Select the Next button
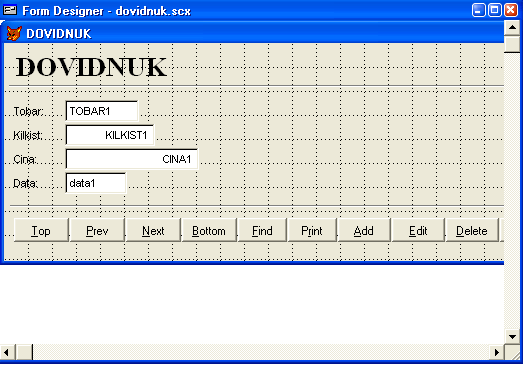Viewport: 523px width, 367px height. 153,230
